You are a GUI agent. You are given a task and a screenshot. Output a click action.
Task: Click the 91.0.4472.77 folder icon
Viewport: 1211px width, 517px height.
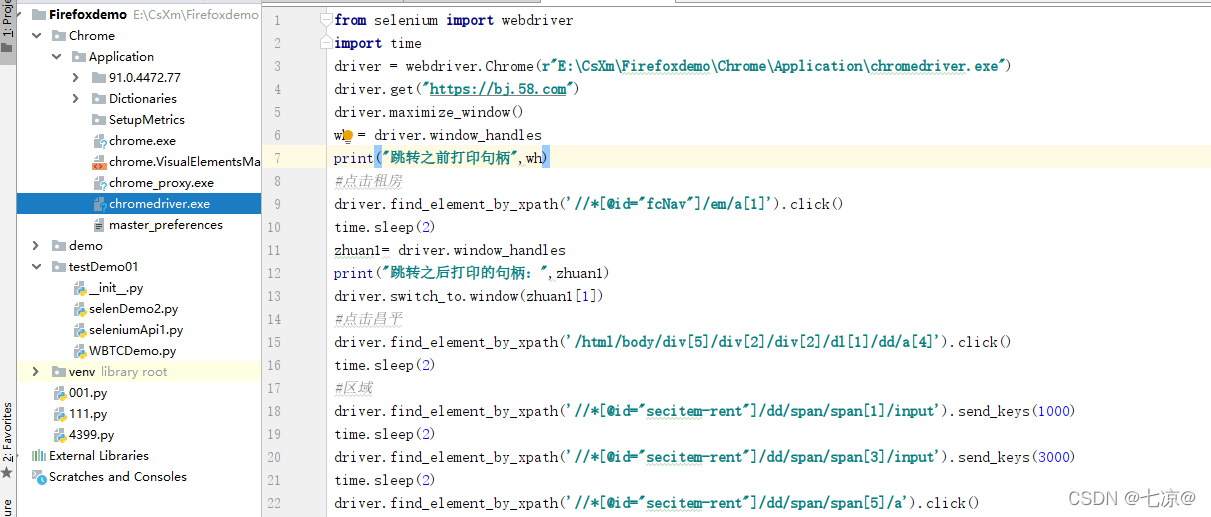tap(99, 78)
